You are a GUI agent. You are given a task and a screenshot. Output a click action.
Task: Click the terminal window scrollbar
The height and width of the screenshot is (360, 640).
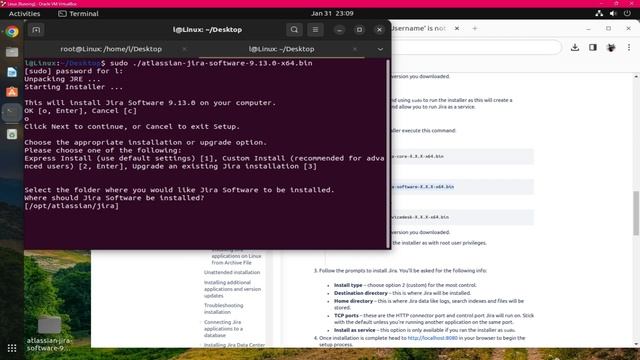tap(388, 153)
